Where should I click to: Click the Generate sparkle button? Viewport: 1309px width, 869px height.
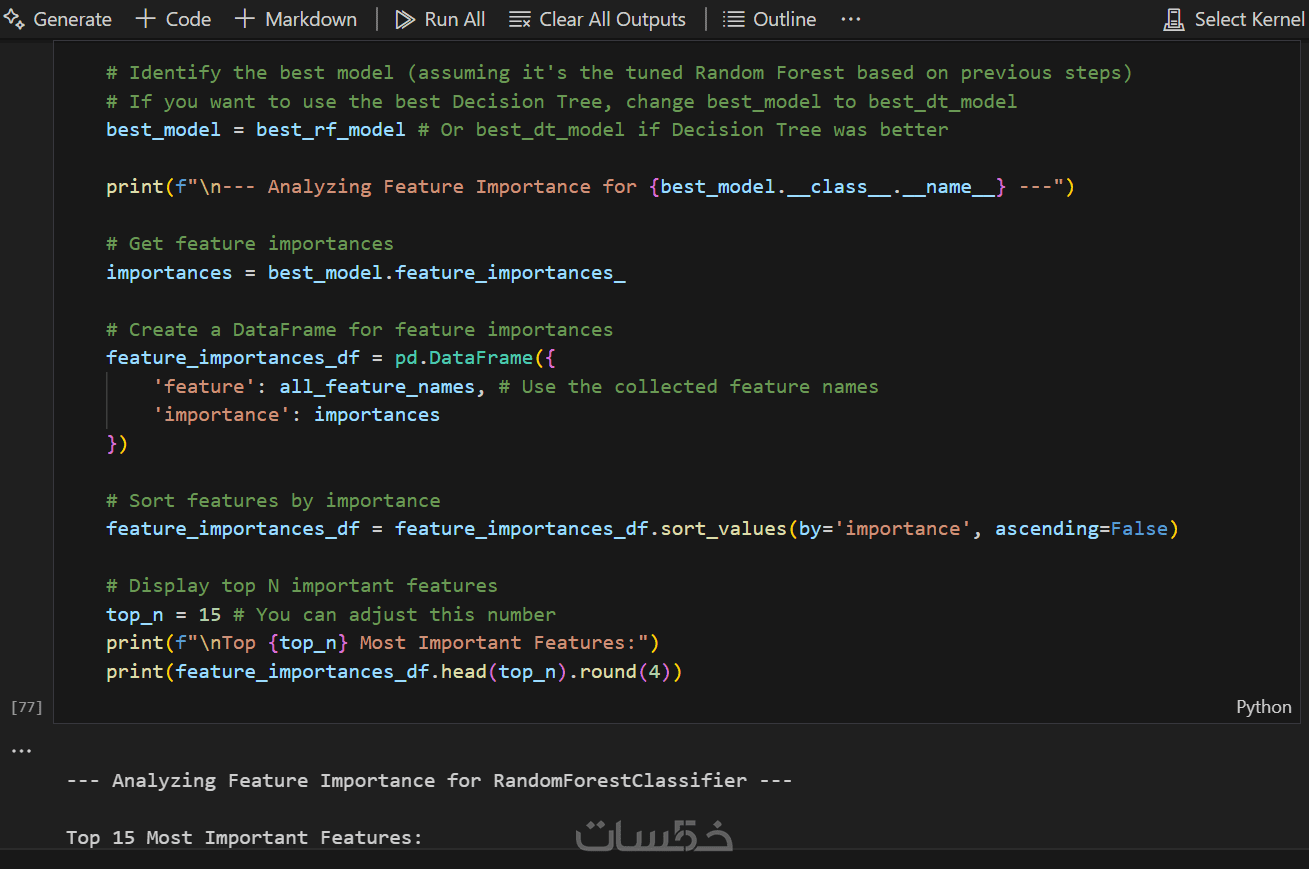pos(58,19)
